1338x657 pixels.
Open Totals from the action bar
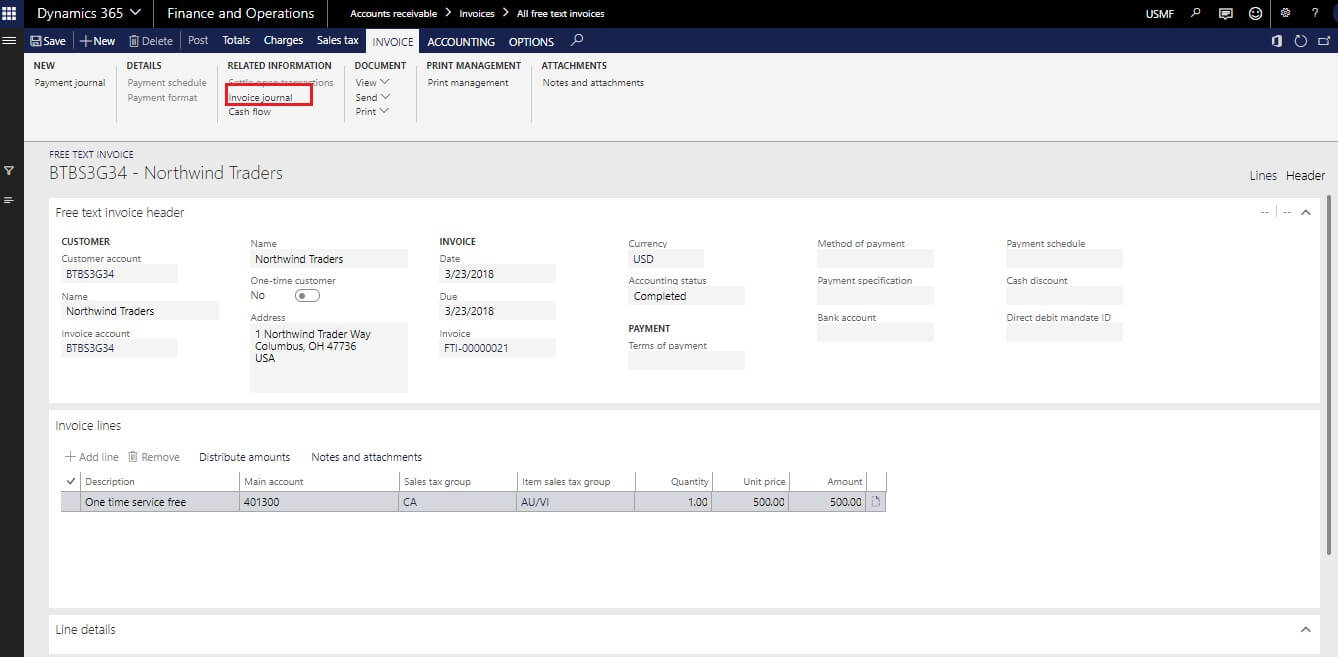click(236, 41)
